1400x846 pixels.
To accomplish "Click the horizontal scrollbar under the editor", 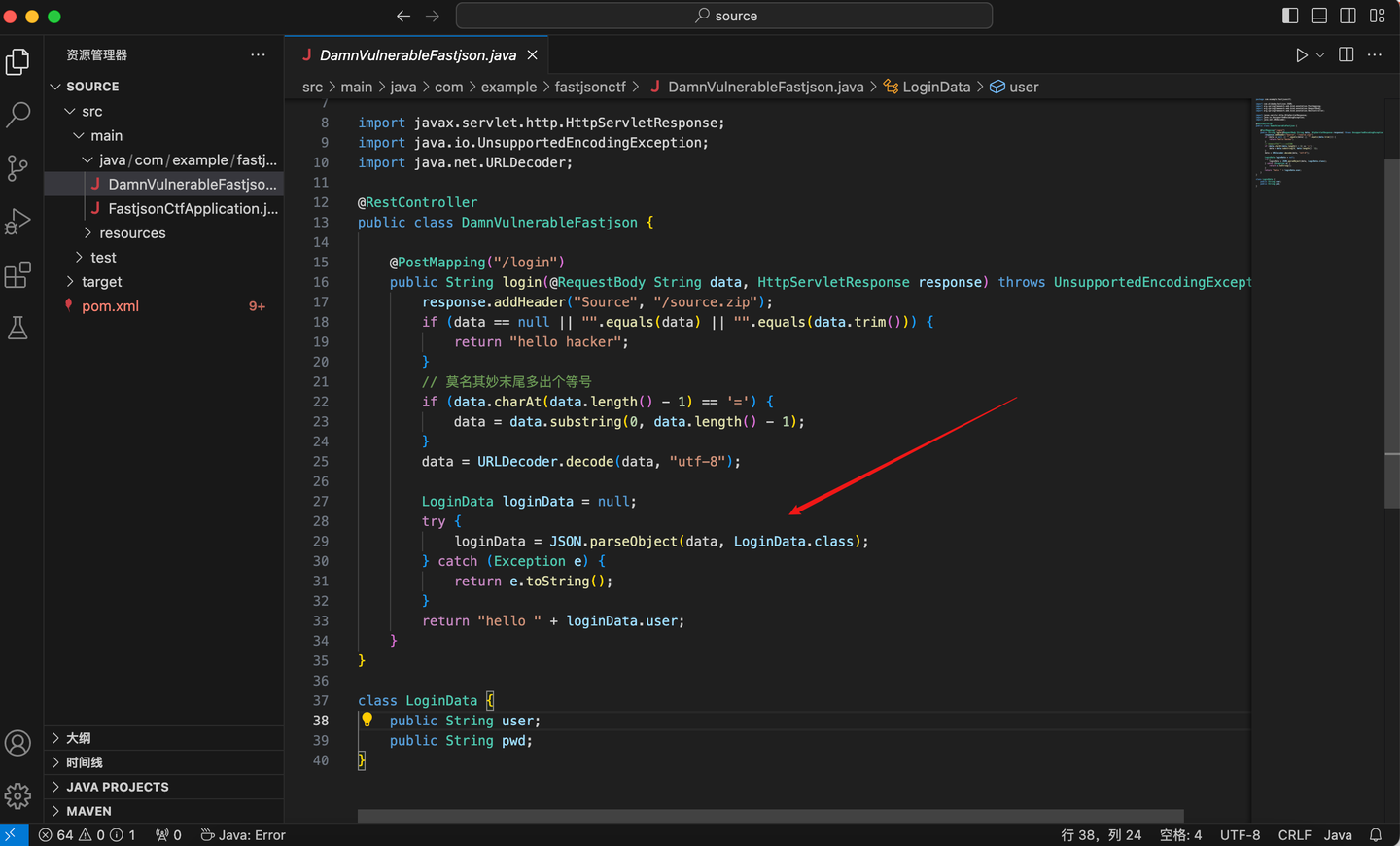I will point(770,816).
